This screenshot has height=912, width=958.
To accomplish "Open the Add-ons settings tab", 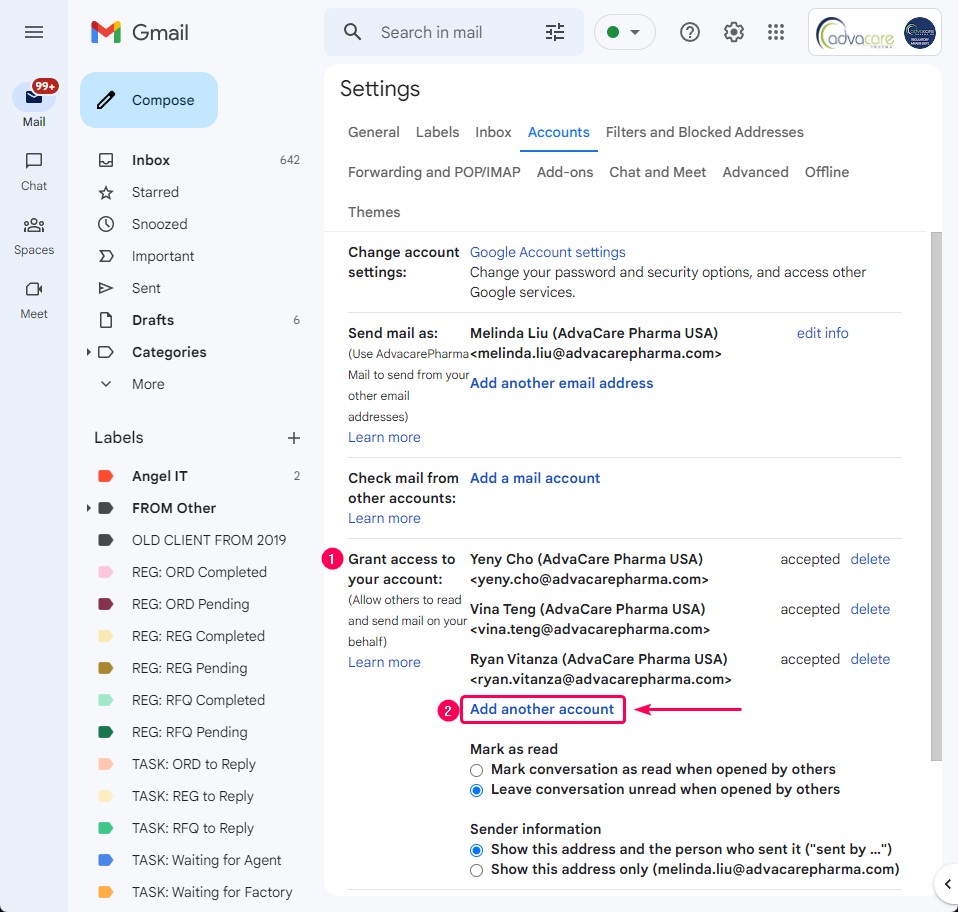I will pyautogui.click(x=565, y=172).
